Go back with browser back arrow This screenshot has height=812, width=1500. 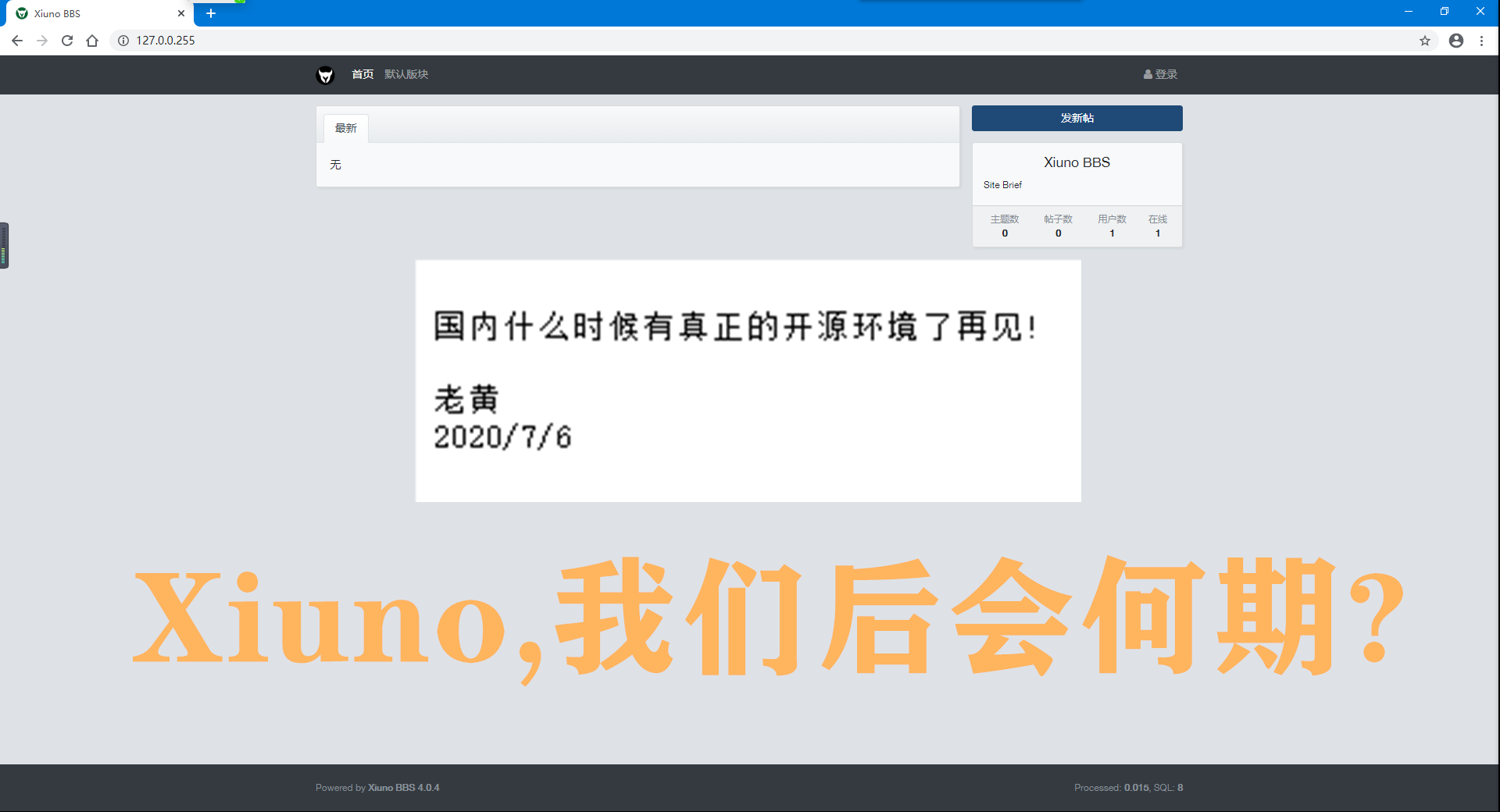17,41
